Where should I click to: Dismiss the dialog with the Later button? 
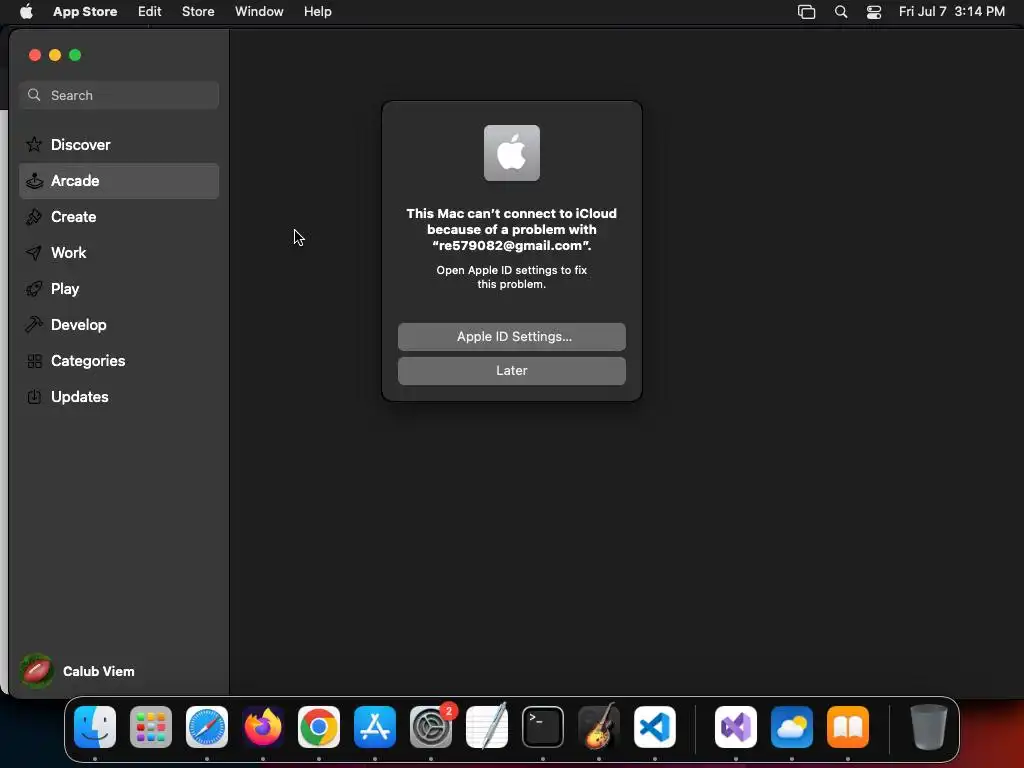(x=511, y=370)
